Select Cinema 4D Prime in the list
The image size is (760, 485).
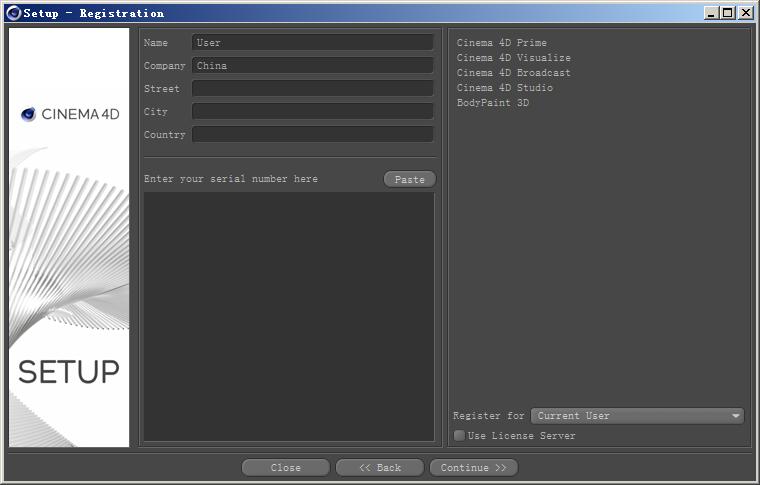click(502, 43)
